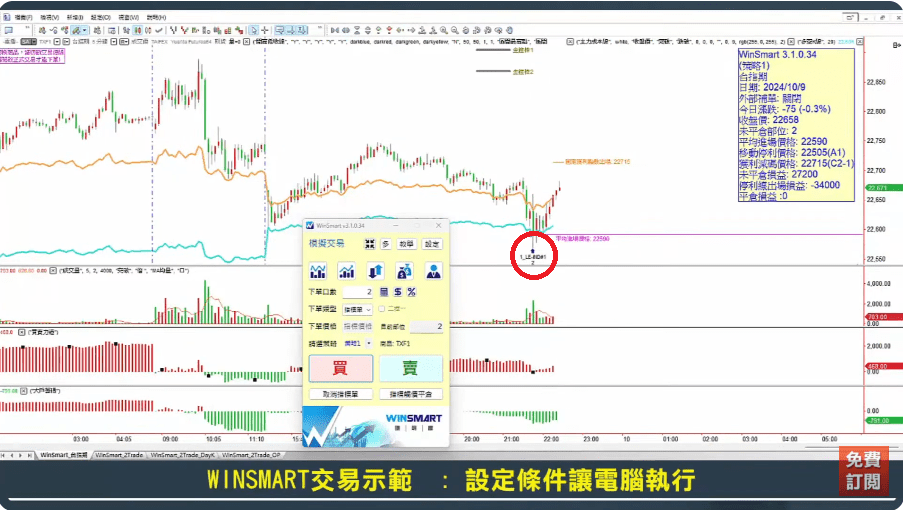The width and height of the screenshot is (903, 512).
Task: Click the calculator icon next to 下單口數
Action: pyautogui.click(x=384, y=292)
